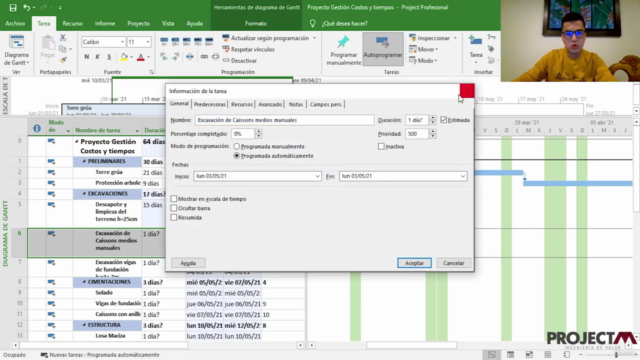Screen dimensions: 640x360
Task: Increase the Duración spinner value
Action: (433, 118)
